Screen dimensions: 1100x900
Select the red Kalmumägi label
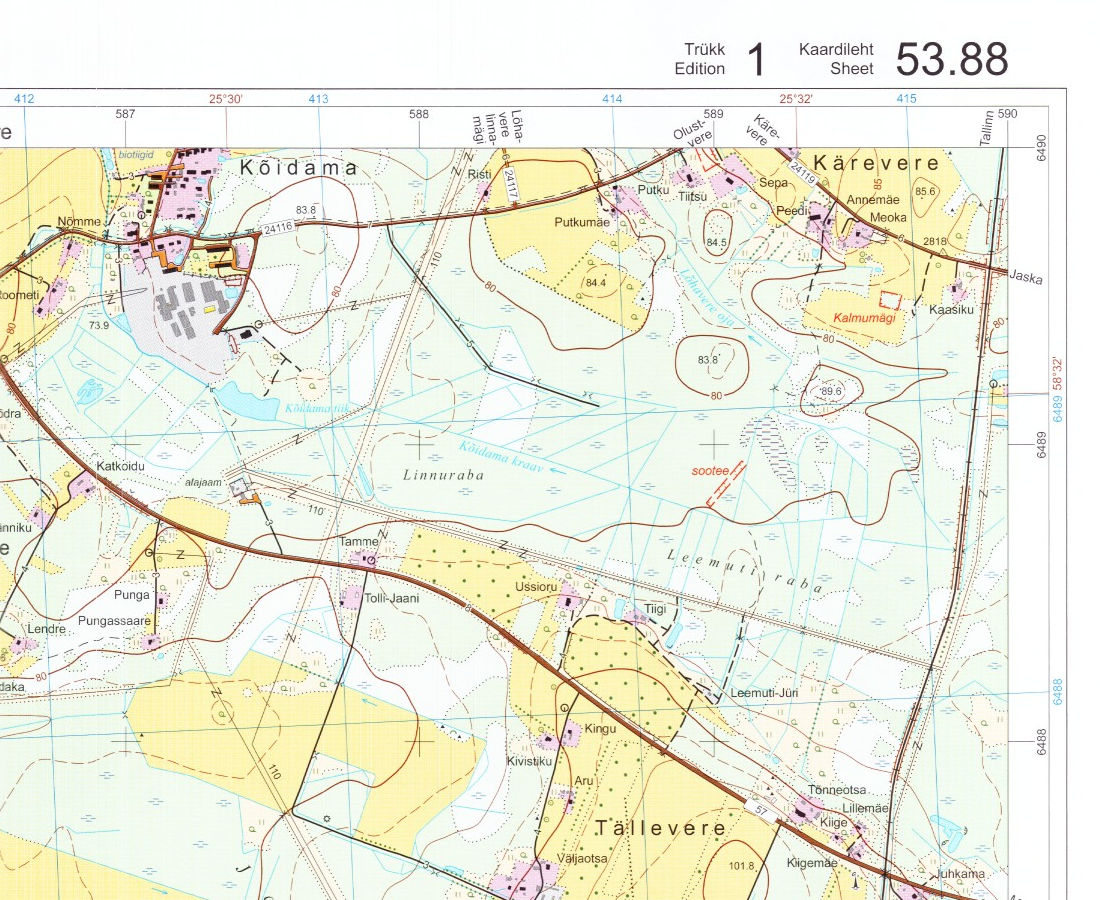(x=864, y=318)
